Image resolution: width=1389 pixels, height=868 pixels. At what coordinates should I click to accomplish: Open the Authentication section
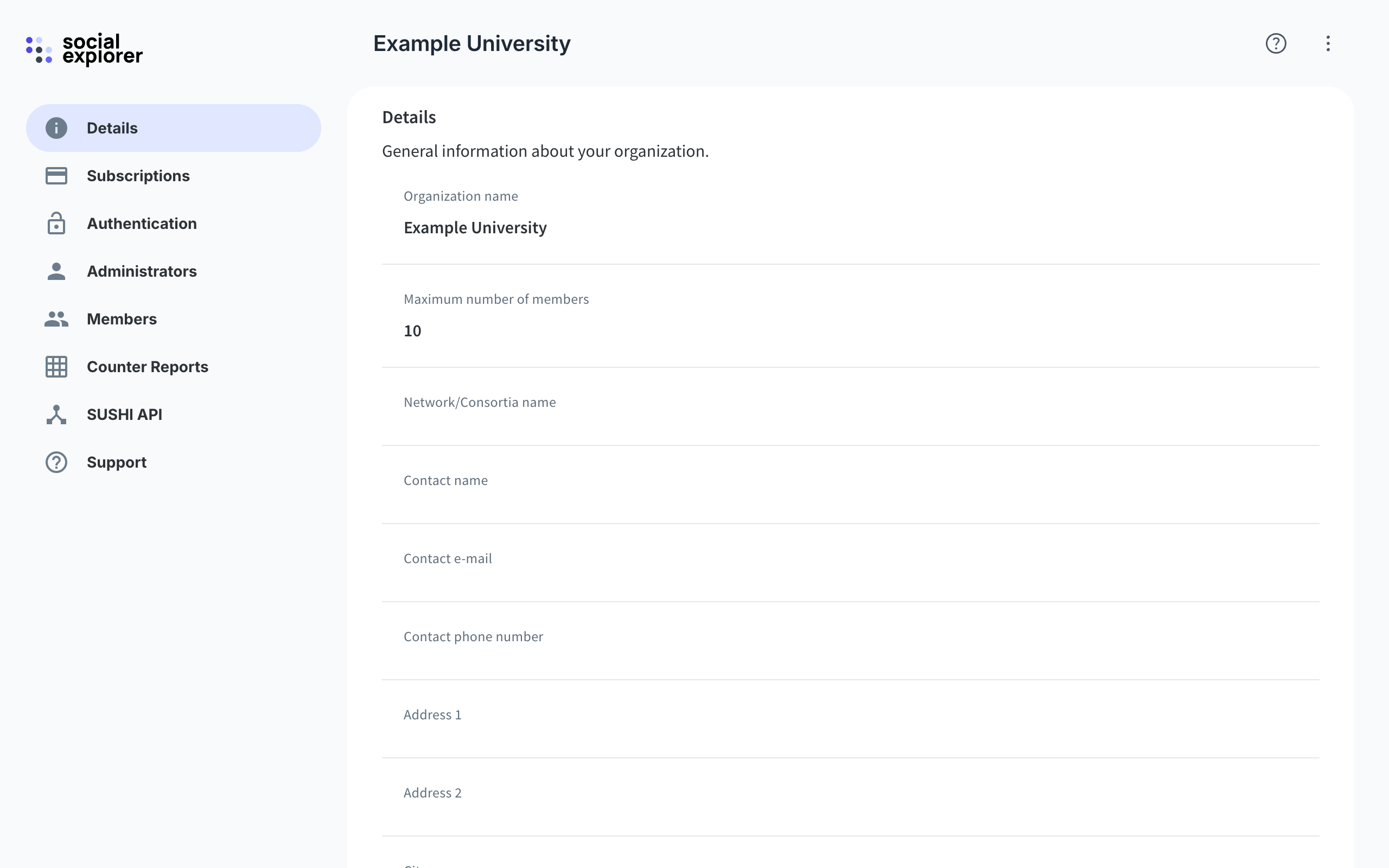tap(173, 224)
